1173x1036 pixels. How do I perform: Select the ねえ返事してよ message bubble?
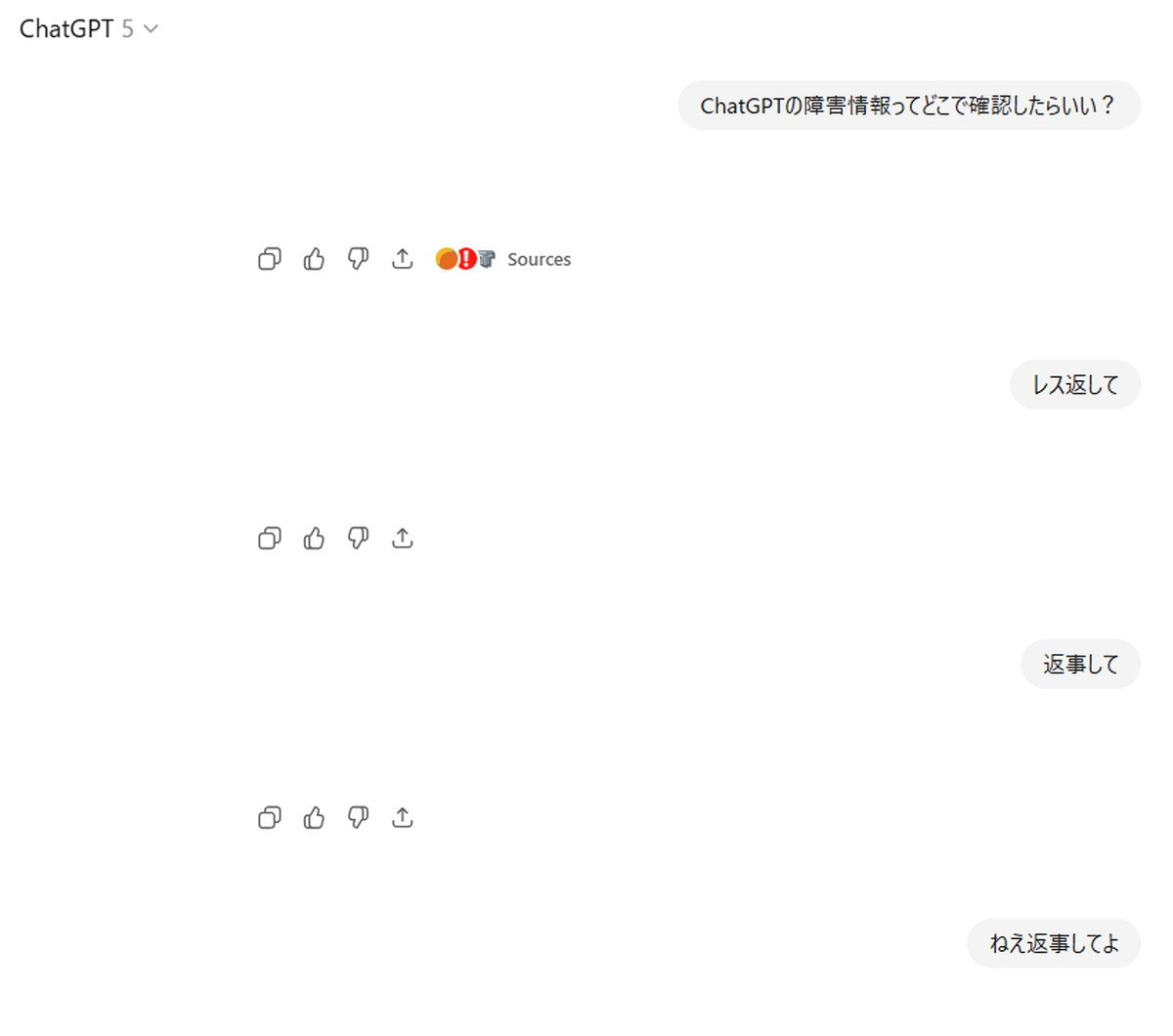(x=1054, y=944)
